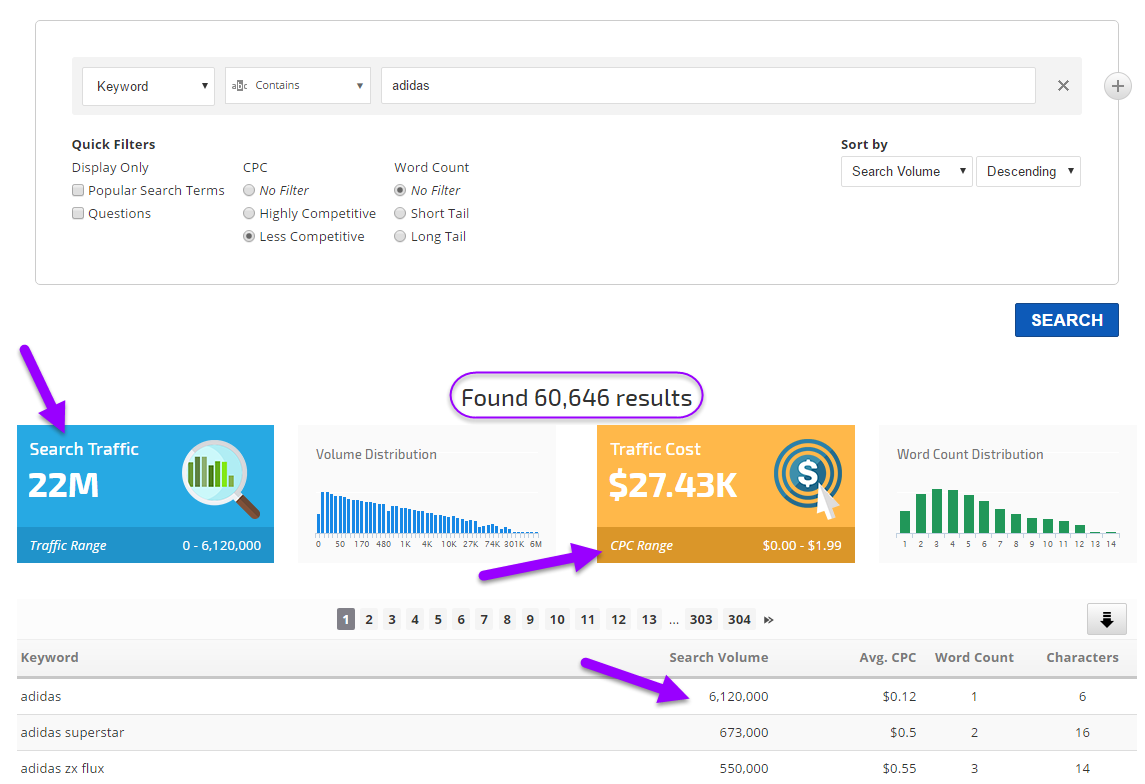Sort by the Avg. CPC column header
1145x784 pixels.
(889, 658)
